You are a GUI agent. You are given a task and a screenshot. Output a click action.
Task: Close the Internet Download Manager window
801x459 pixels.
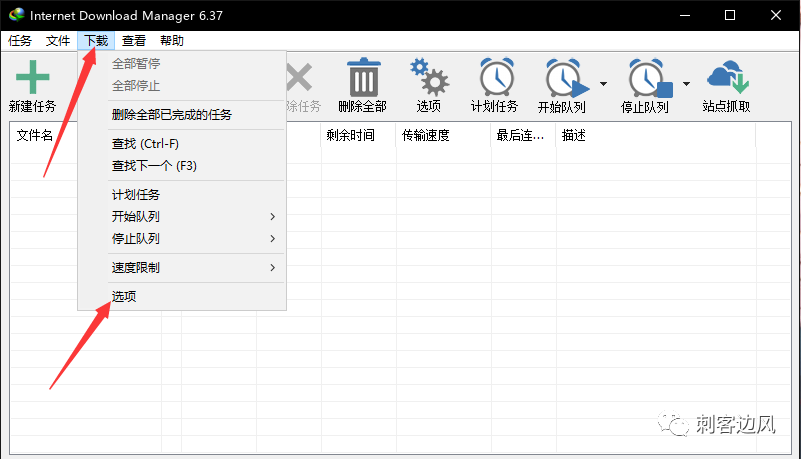775,15
